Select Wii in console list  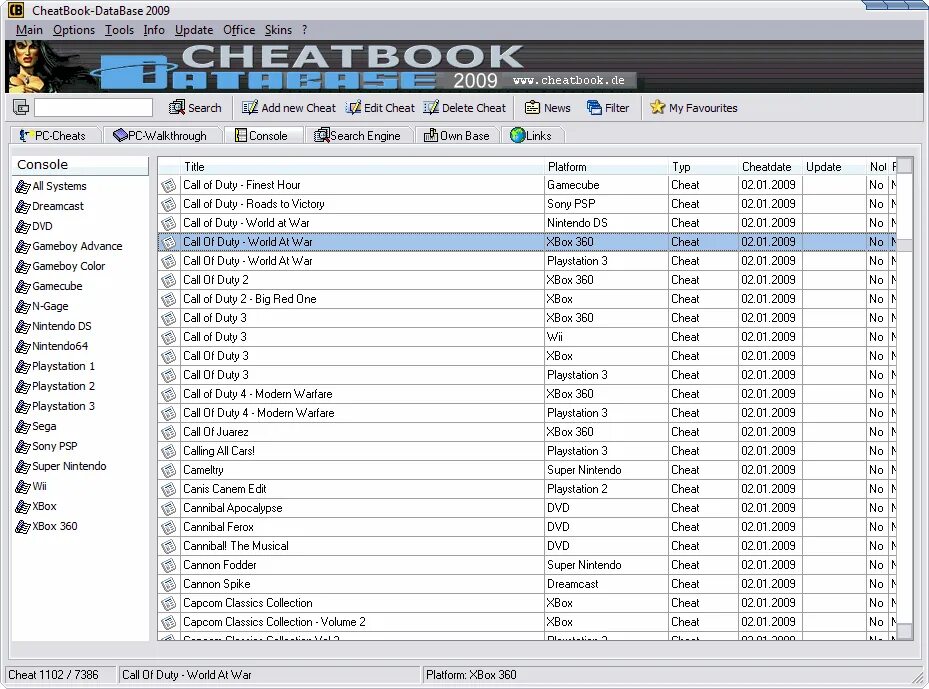(31, 486)
